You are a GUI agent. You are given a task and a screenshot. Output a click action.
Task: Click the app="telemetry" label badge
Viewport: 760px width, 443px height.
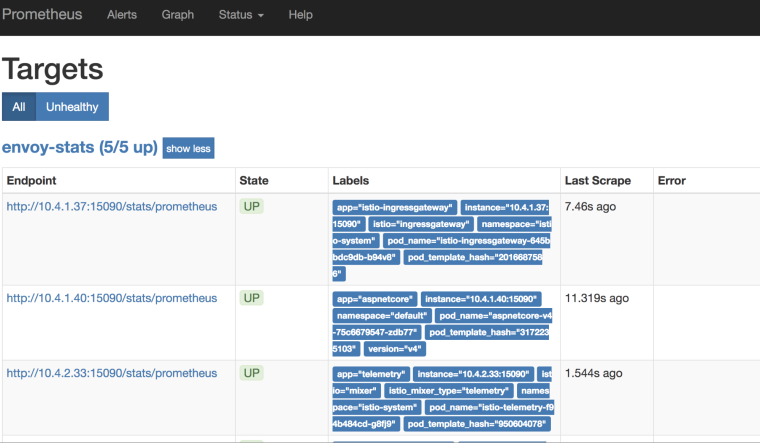pyautogui.click(x=371, y=374)
